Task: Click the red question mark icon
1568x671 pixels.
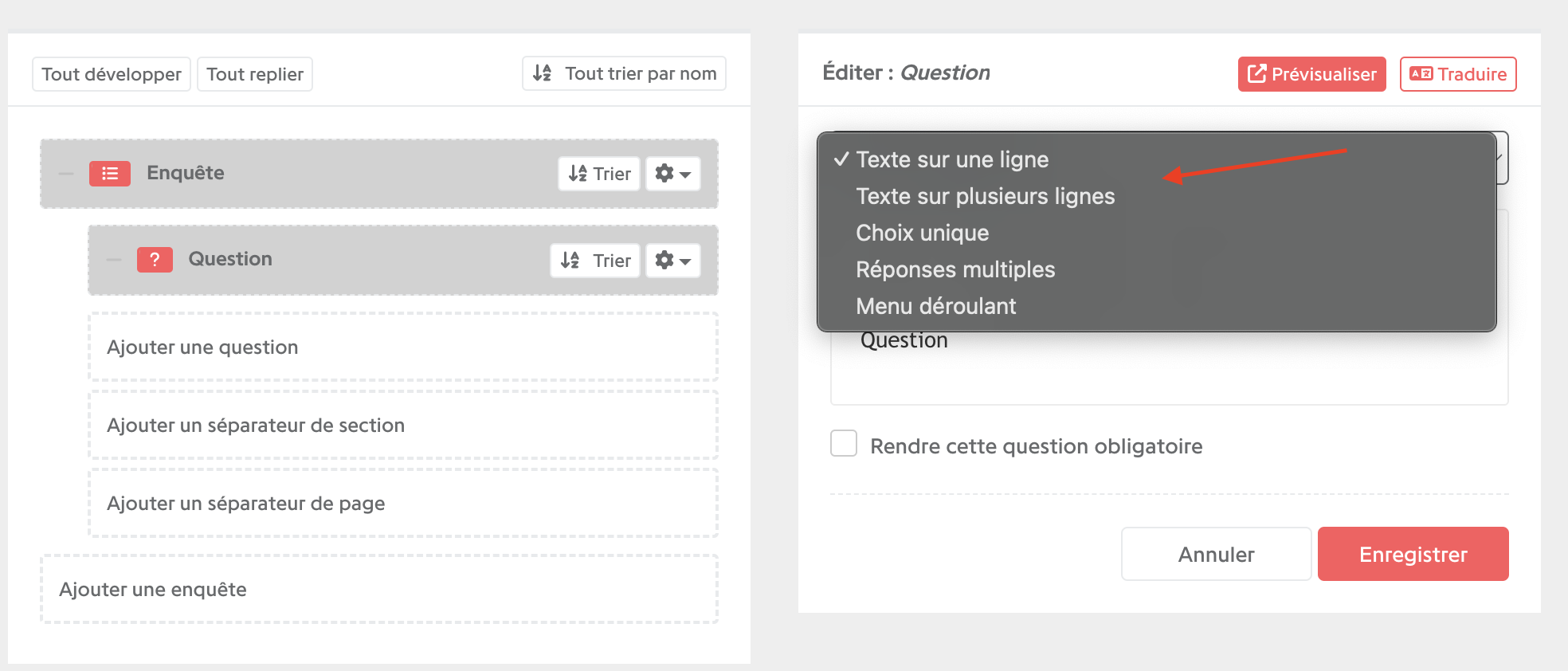Action: click(155, 260)
